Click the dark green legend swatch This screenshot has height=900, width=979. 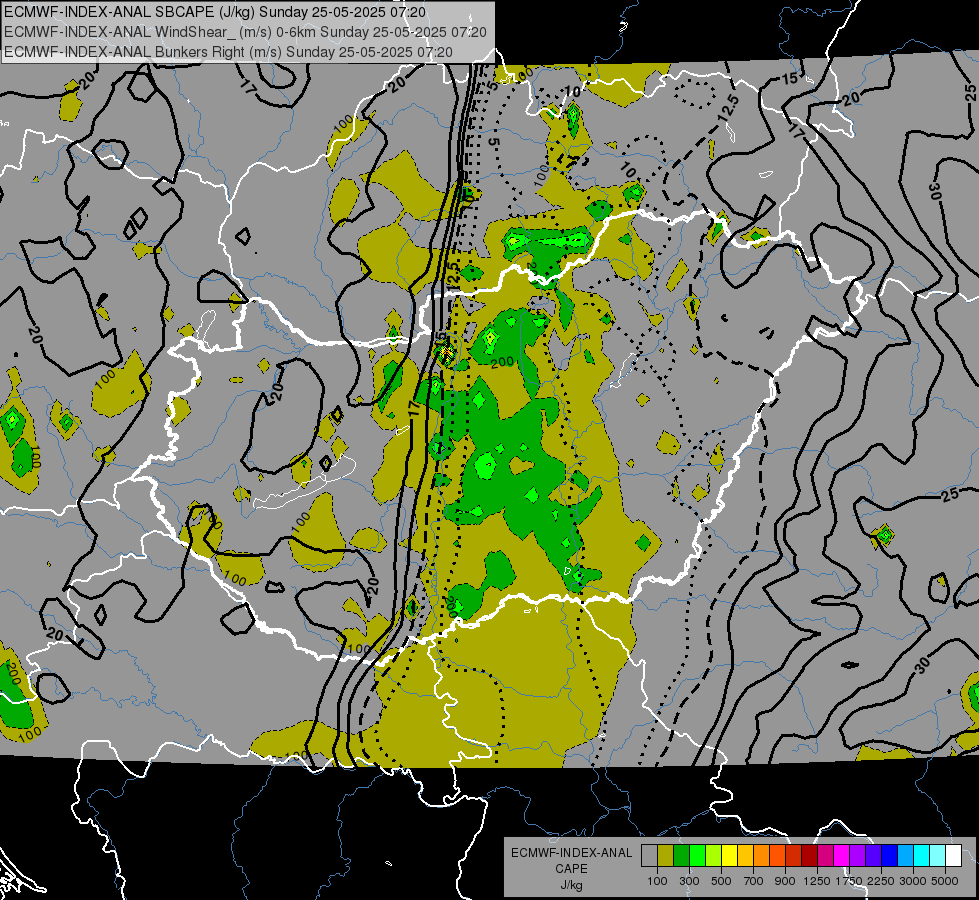(x=681, y=856)
